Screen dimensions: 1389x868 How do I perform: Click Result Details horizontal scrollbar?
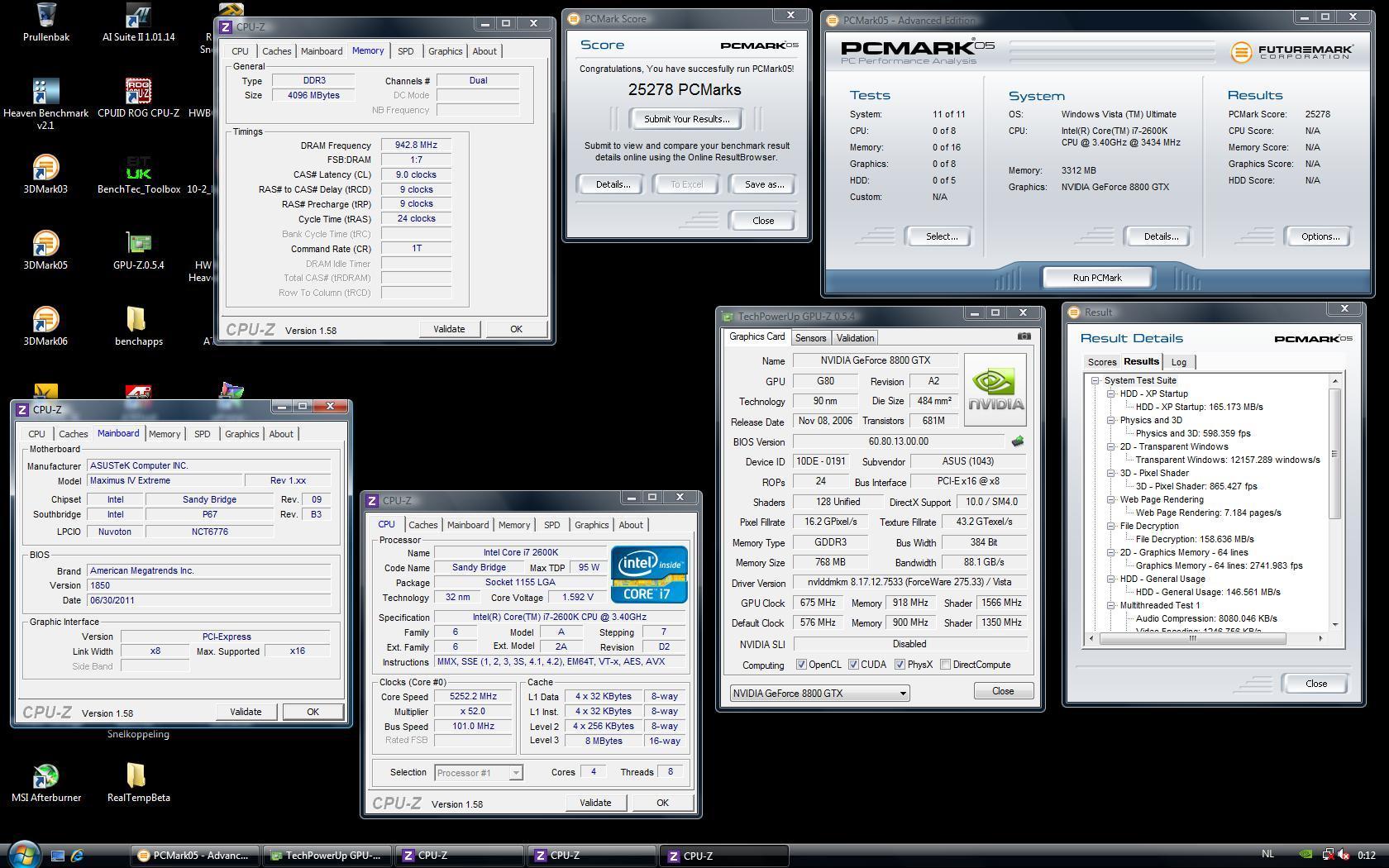(1208, 638)
